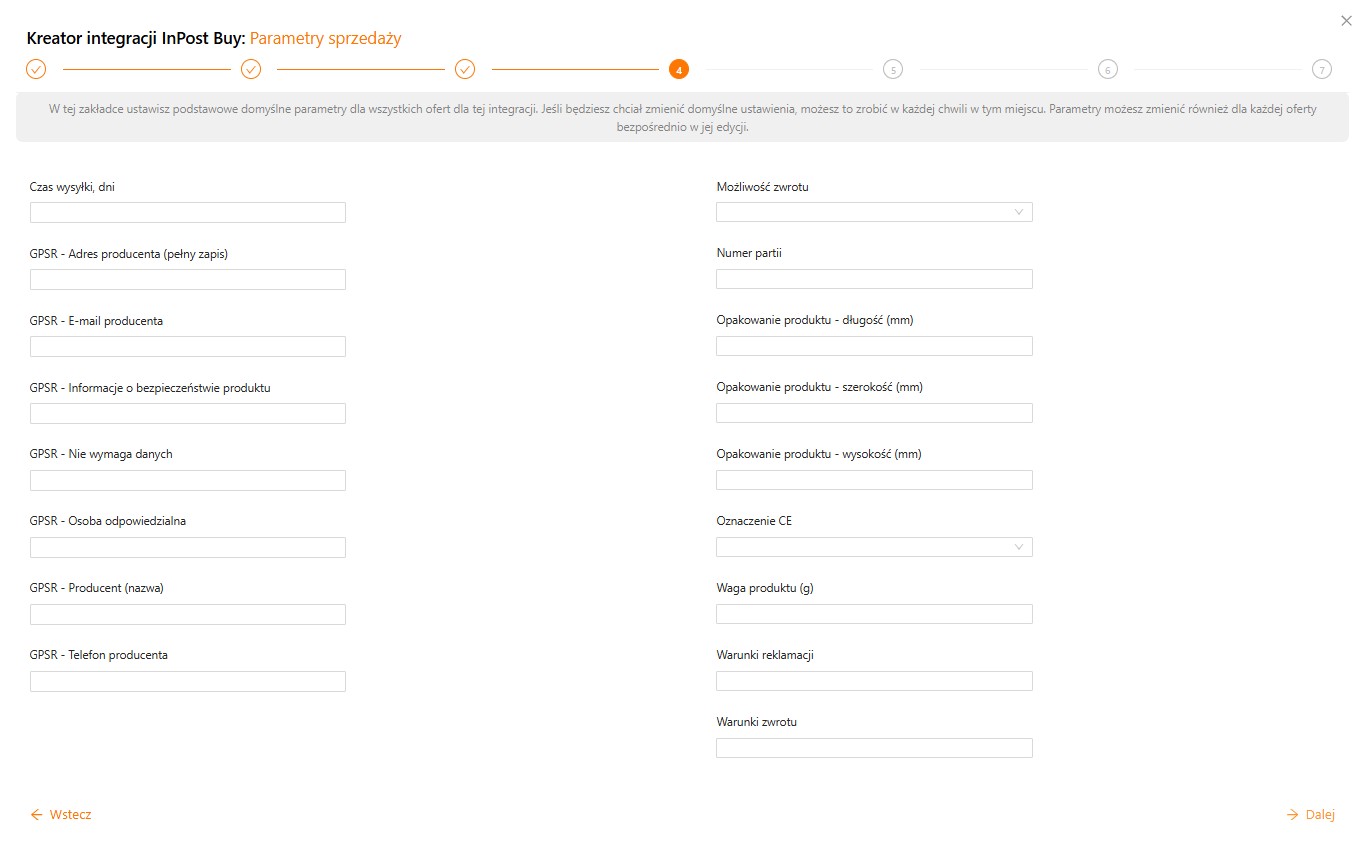
Task: Select the Warunki zwrotu text field
Action: click(874, 748)
